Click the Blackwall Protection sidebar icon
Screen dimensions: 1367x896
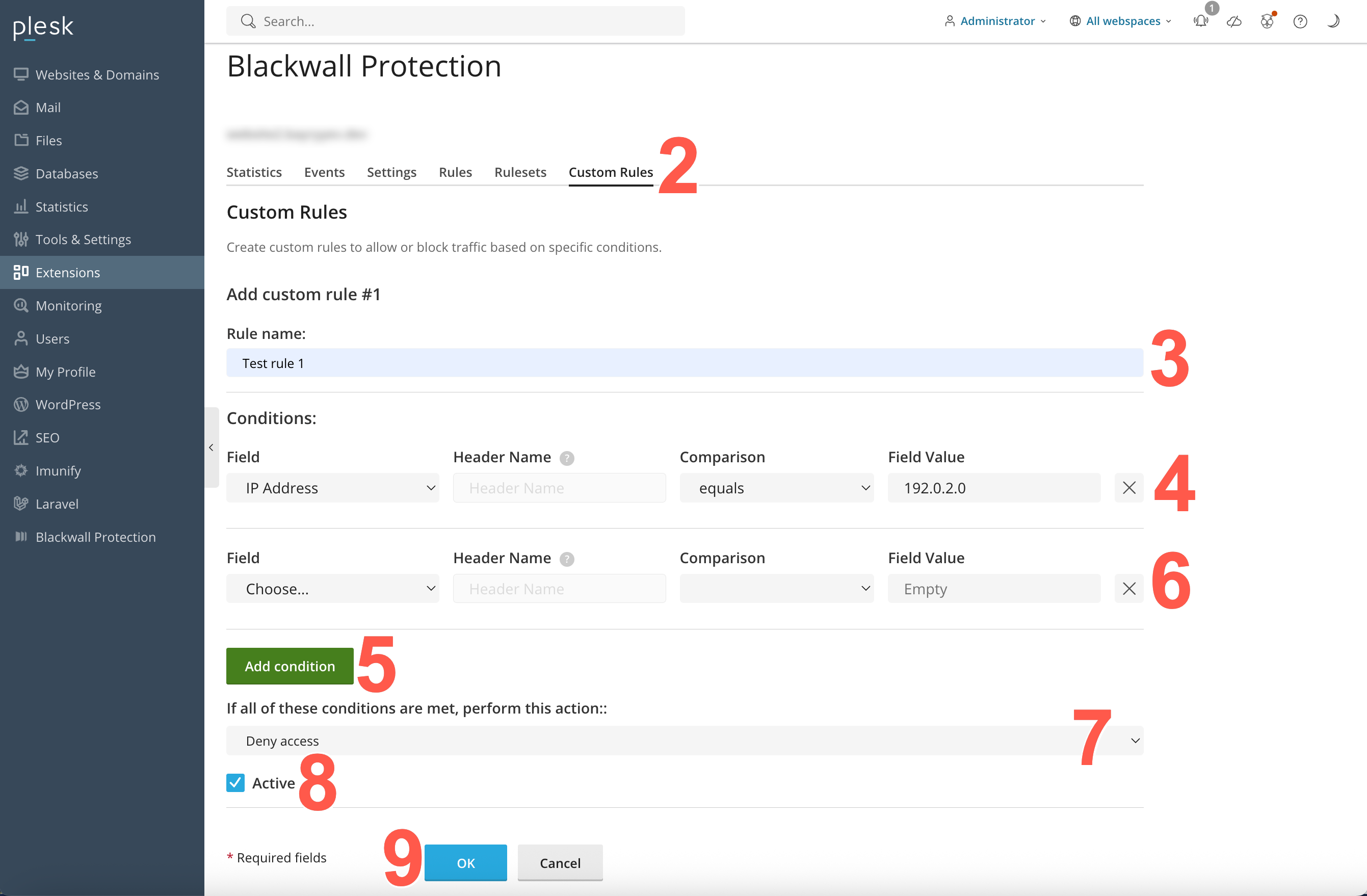21,537
